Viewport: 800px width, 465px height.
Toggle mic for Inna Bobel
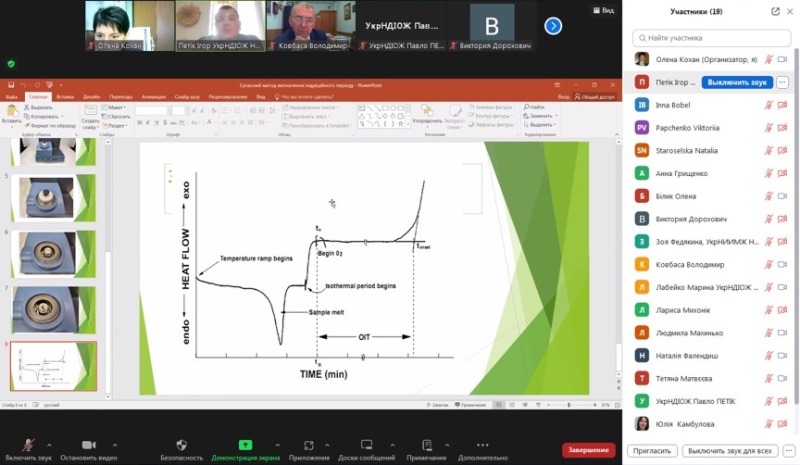[x=768, y=105]
